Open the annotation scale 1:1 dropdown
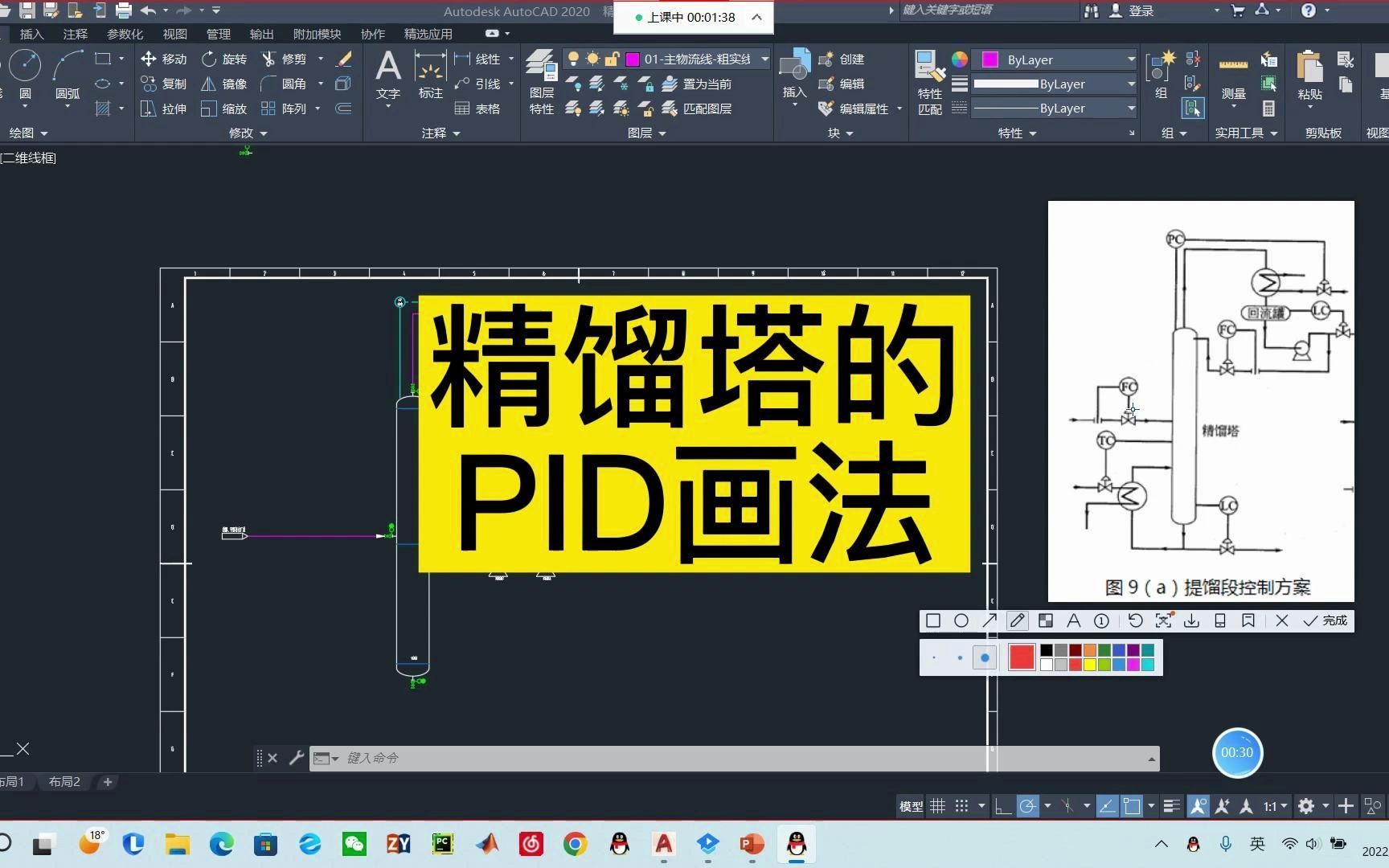Viewport: 1389px width, 868px height. pos(1277,806)
